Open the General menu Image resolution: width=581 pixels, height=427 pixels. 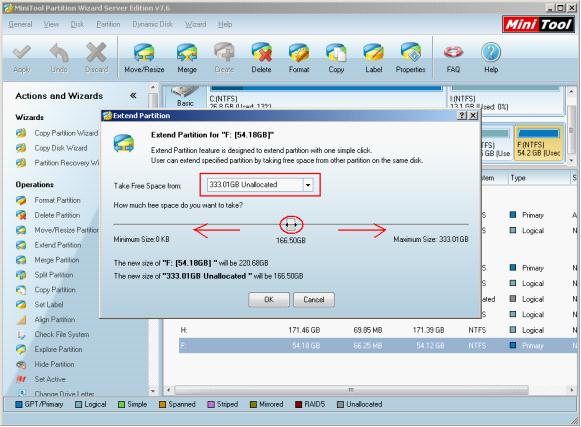point(20,24)
